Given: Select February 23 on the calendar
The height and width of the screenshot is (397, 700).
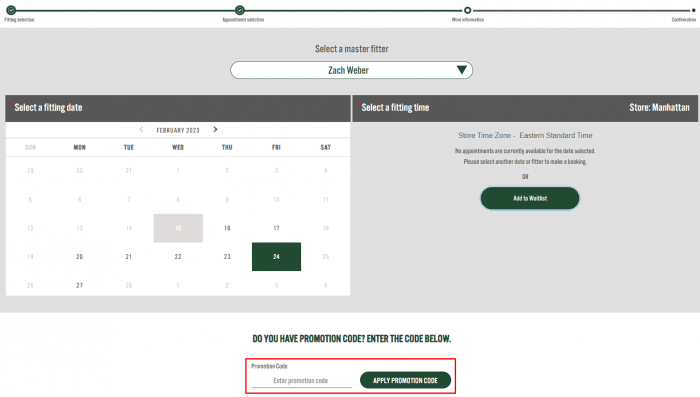Looking at the screenshot, I should click(x=227, y=257).
